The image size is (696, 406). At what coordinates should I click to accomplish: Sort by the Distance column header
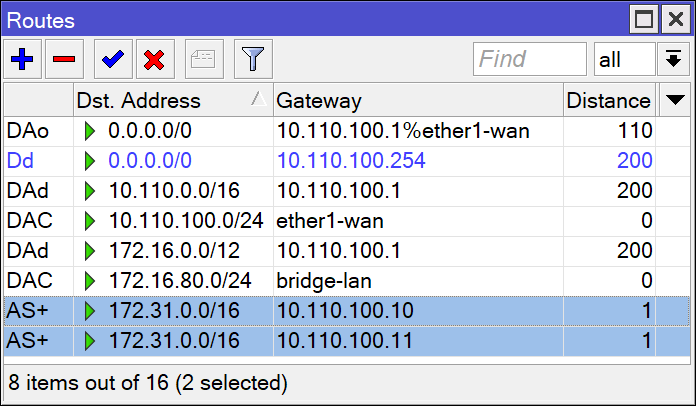point(607,100)
